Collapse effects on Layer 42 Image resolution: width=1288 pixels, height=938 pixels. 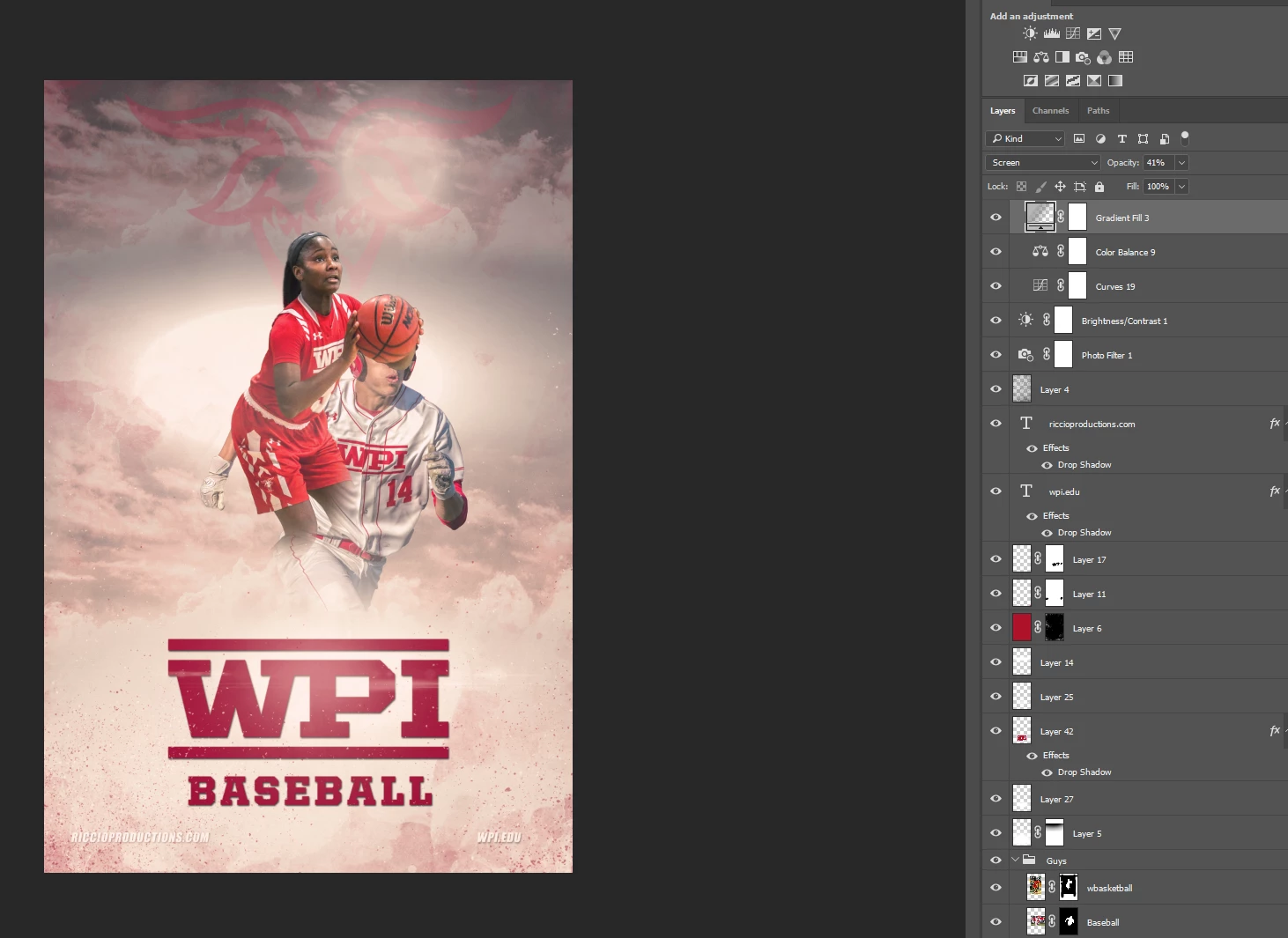(1285, 731)
